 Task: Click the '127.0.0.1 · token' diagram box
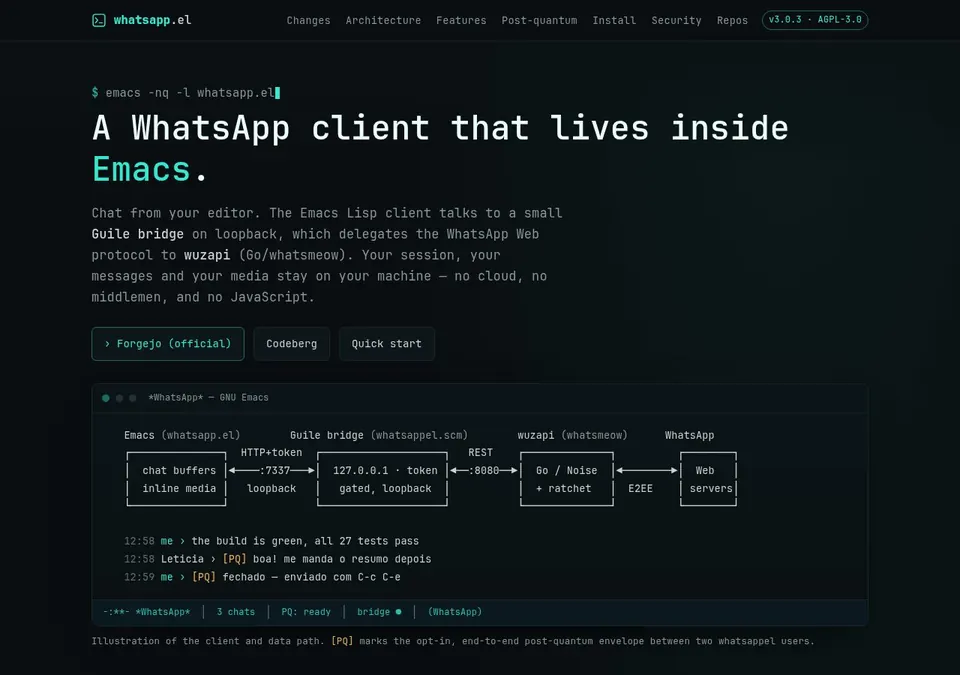point(383,479)
